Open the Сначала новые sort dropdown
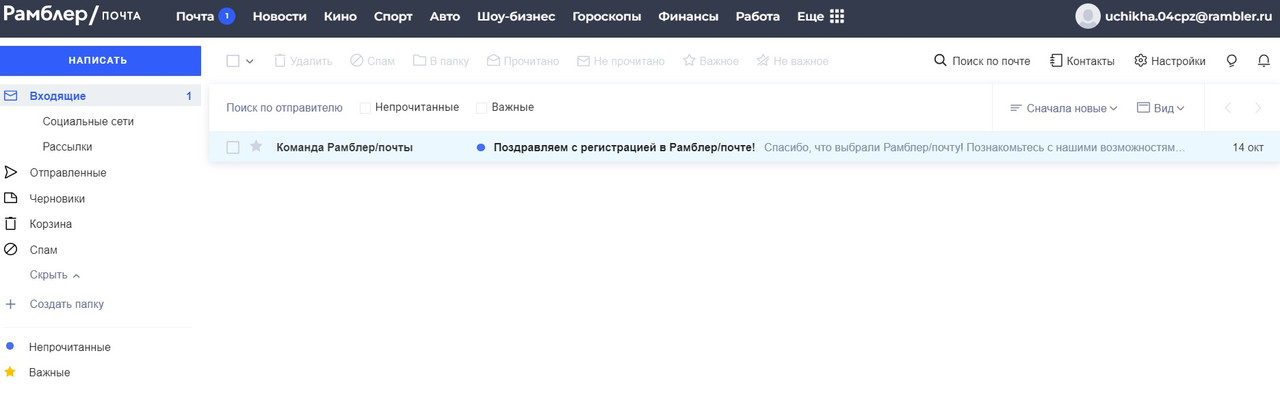The image size is (1280, 403). 1064,108
